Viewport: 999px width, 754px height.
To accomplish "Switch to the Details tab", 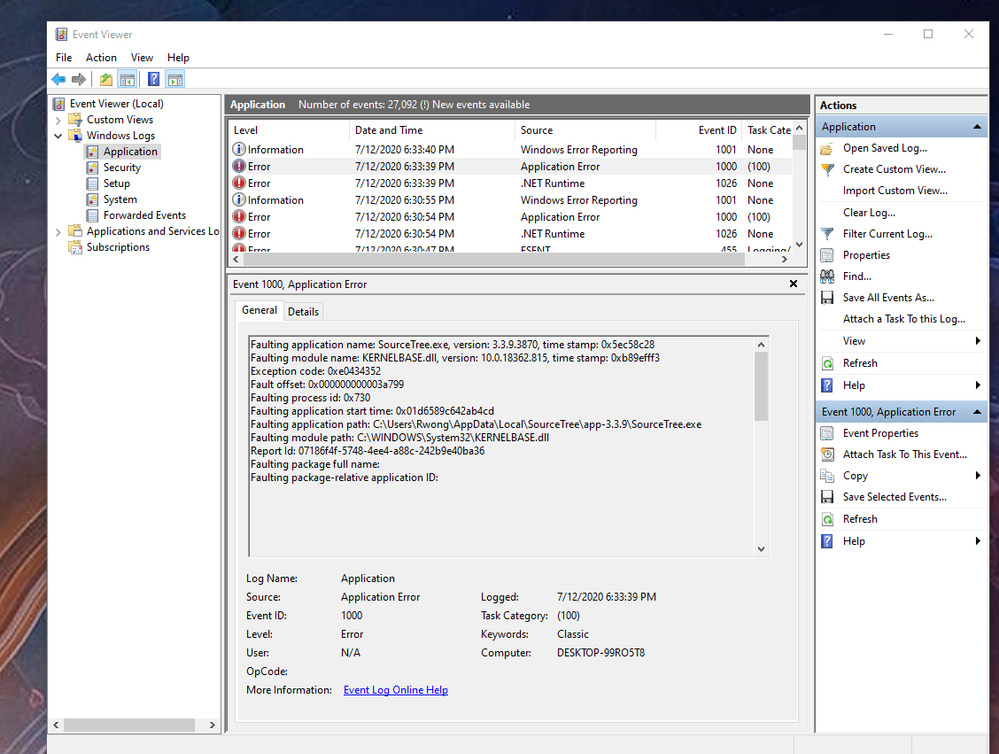I will pyautogui.click(x=303, y=312).
